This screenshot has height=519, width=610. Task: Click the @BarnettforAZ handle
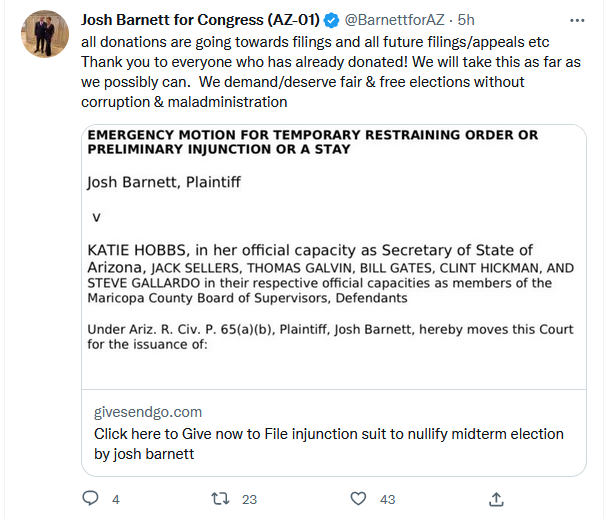point(394,21)
